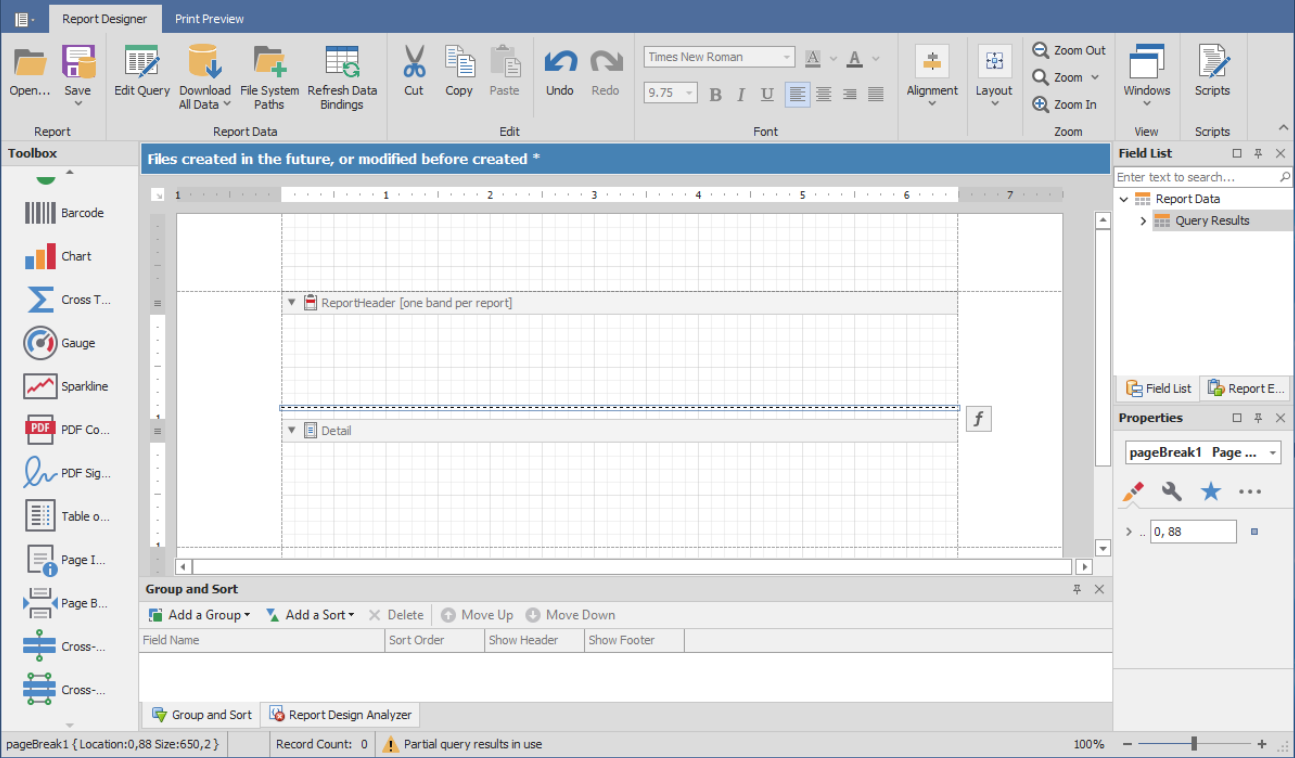Click the Add a Sort button
Screen dimensions: 1295x758
pos(310,615)
